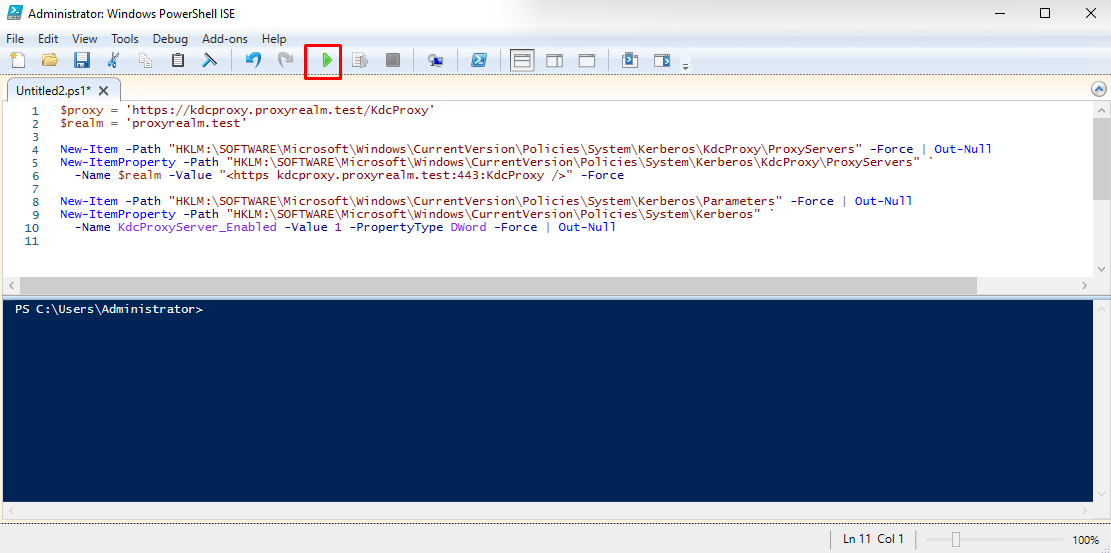Screen dimensions: 1111x553
Task: Click KdcProxyServer_Enabled on line 10
Action: [197, 228]
